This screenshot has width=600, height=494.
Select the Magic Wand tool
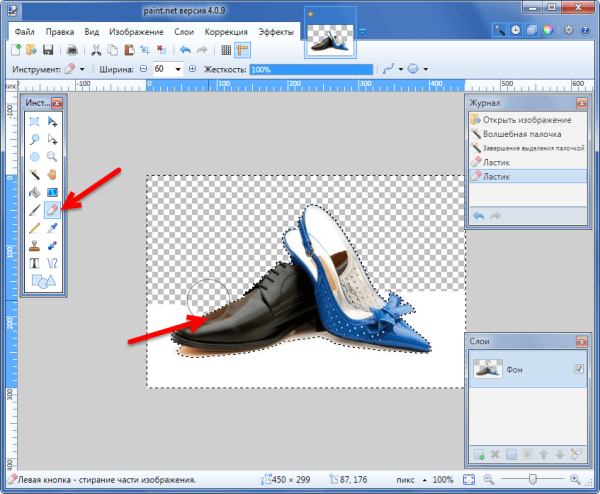click(35, 175)
